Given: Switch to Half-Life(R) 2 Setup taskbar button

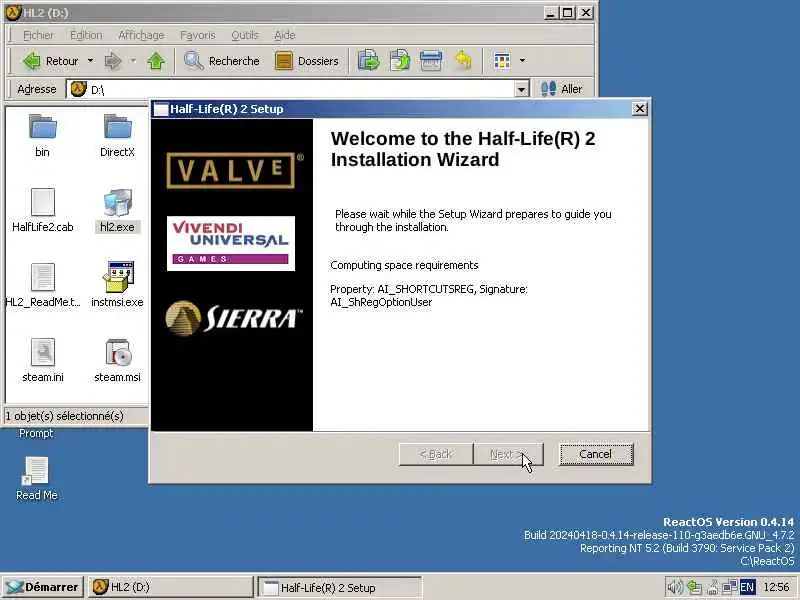Looking at the screenshot, I should click(340, 587).
